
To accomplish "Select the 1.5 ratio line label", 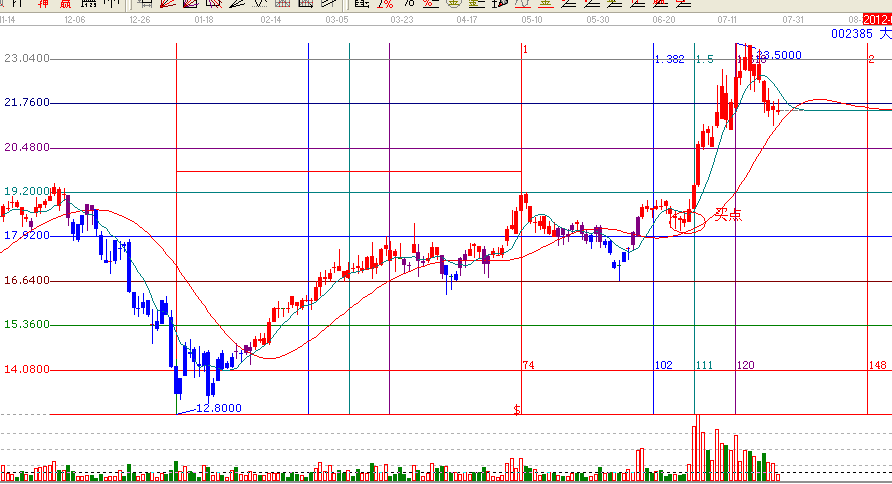I will [704, 59].
